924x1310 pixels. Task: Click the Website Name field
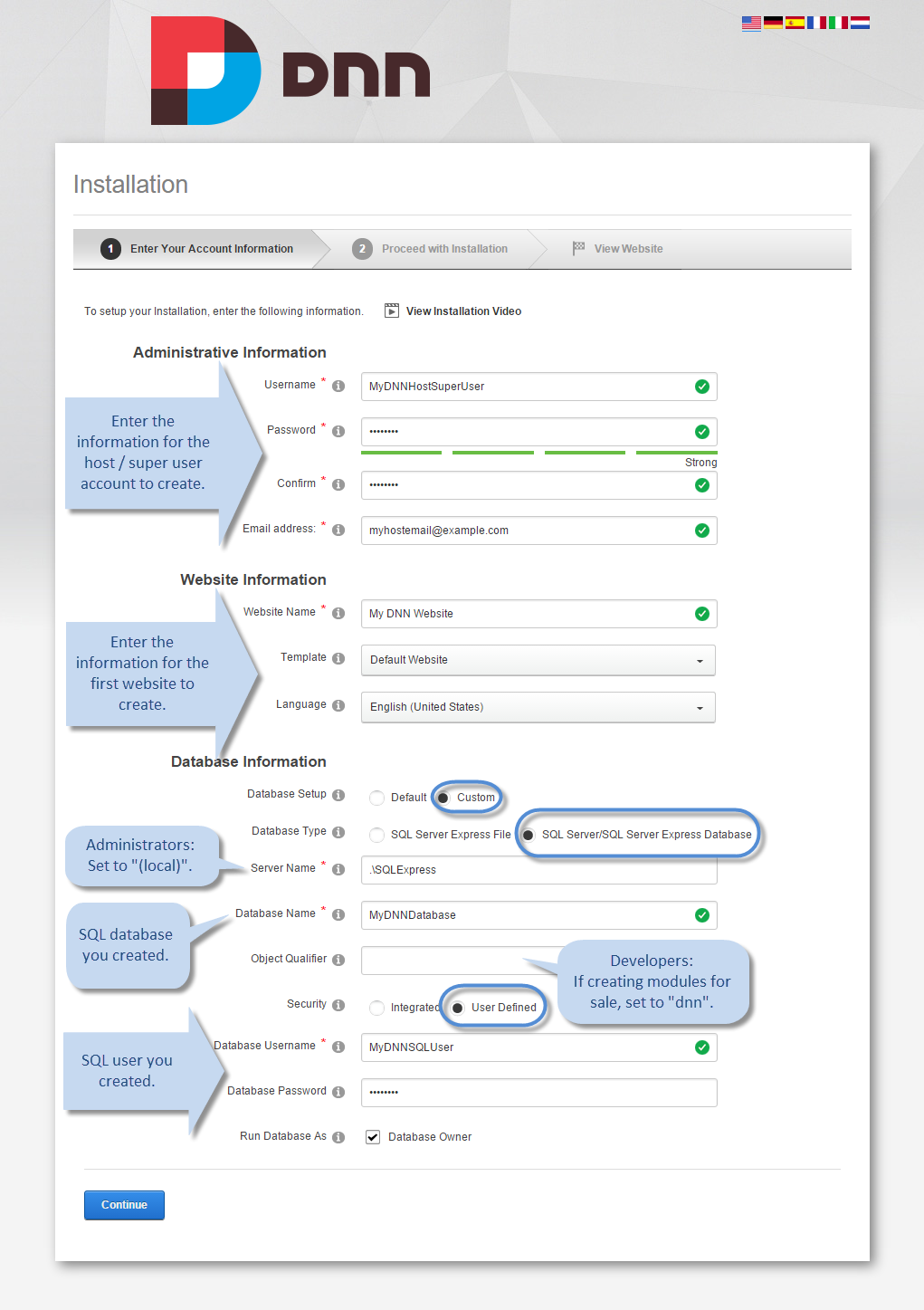click(539, 614)
